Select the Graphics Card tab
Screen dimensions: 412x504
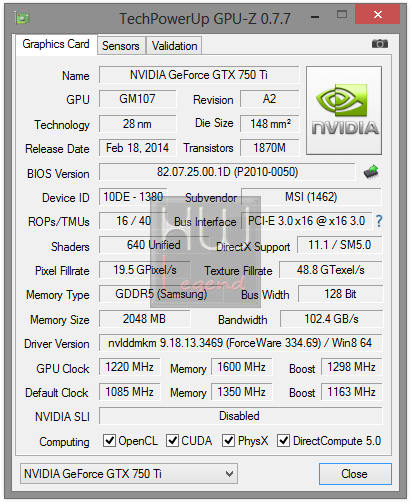56,44
